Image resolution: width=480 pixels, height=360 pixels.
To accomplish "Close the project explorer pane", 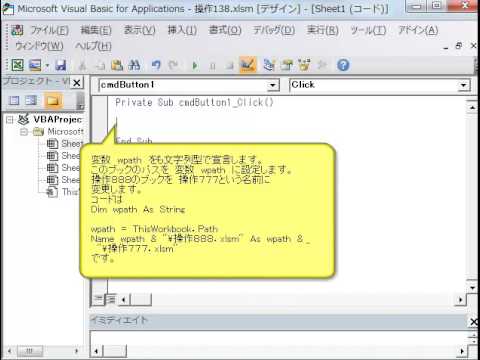I will point(77,83).
